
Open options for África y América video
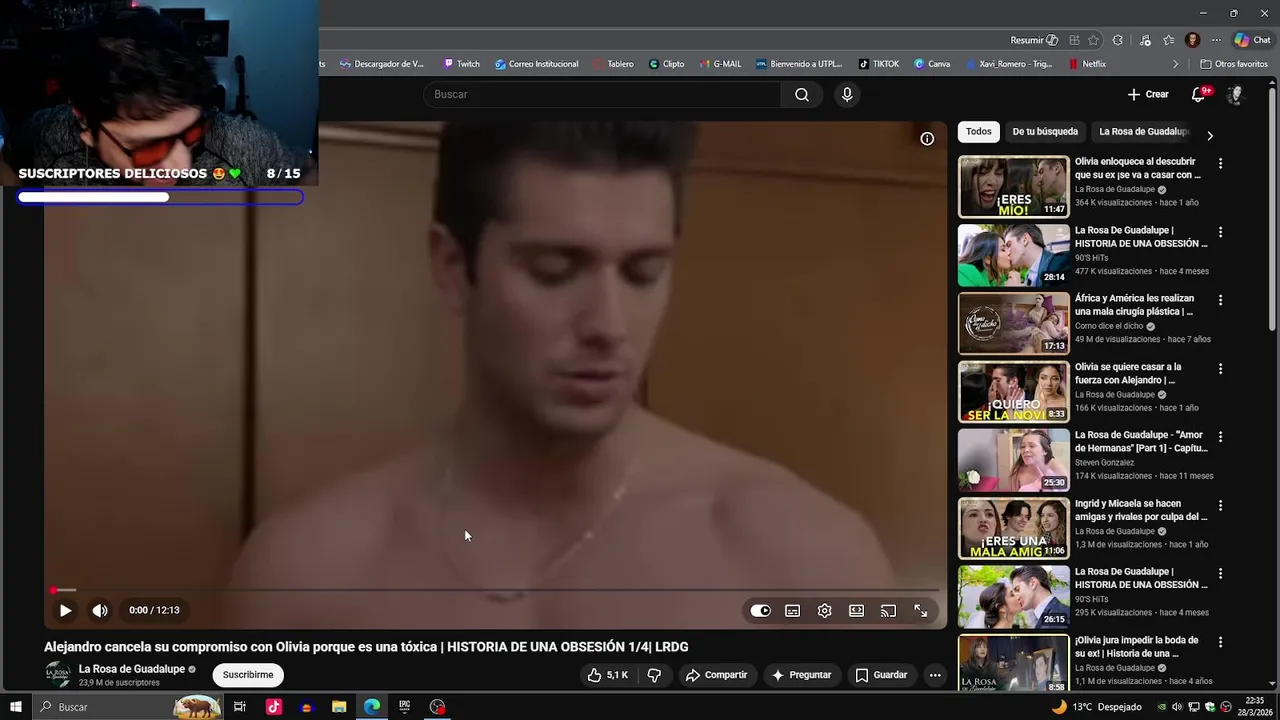click(1220, 300)
